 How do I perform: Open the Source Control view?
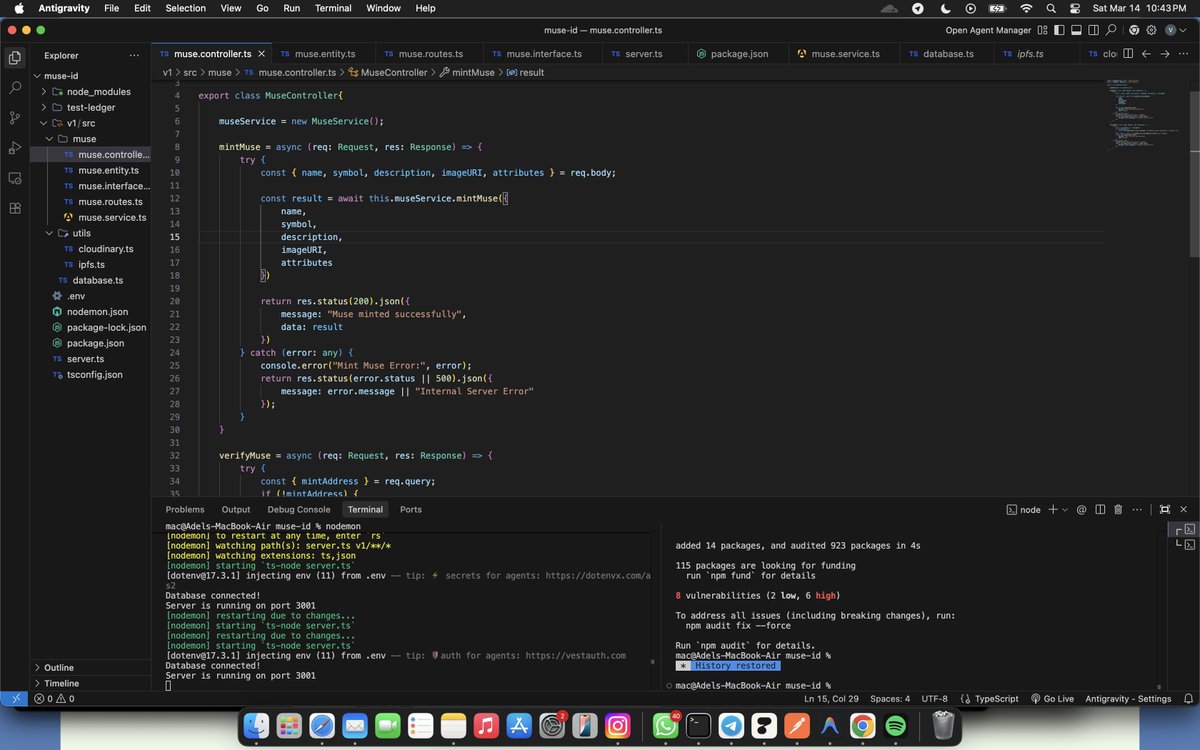click(15, 118)
